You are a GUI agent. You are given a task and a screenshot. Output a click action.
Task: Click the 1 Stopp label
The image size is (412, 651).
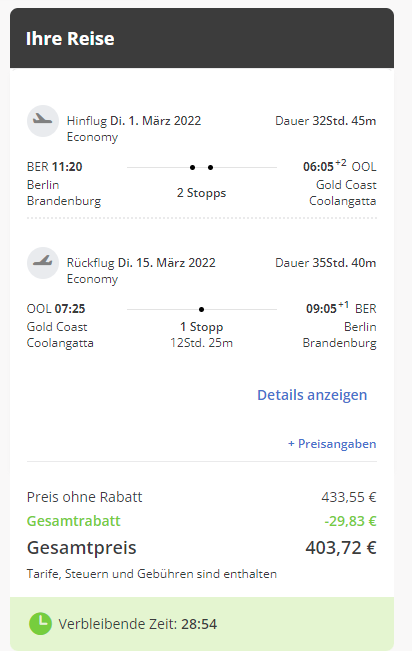(201, 327)
